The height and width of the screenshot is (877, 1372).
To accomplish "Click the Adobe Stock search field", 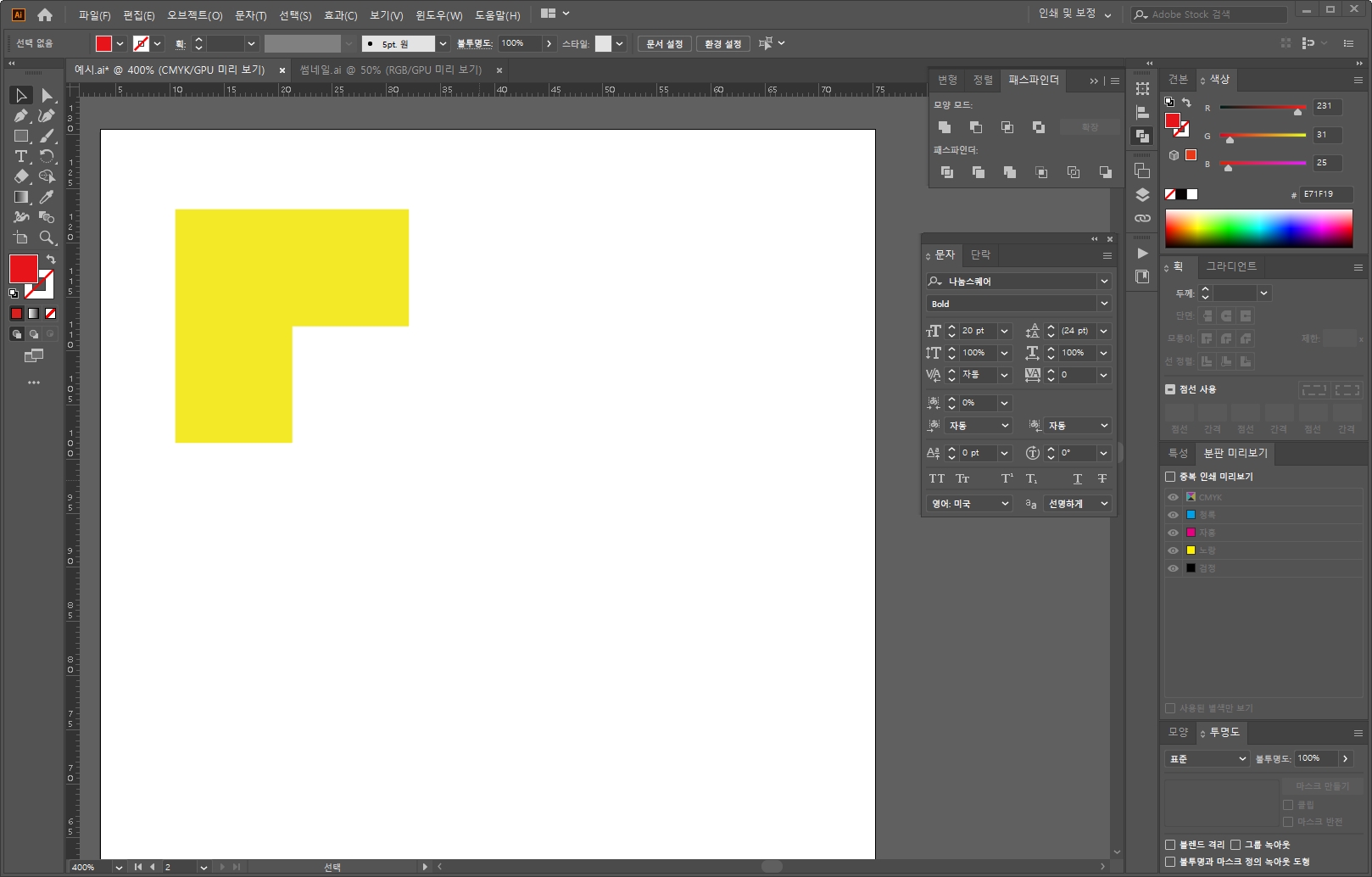I will coord(1209,14).
